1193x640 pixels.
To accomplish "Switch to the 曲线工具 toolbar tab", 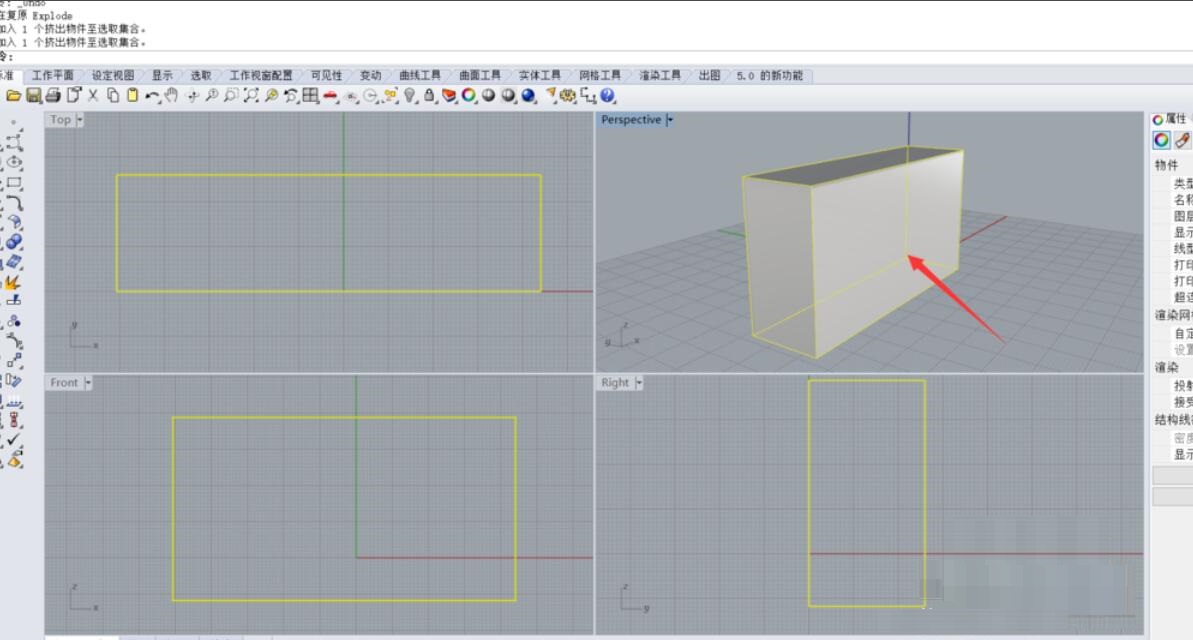I will pos(419,75).
